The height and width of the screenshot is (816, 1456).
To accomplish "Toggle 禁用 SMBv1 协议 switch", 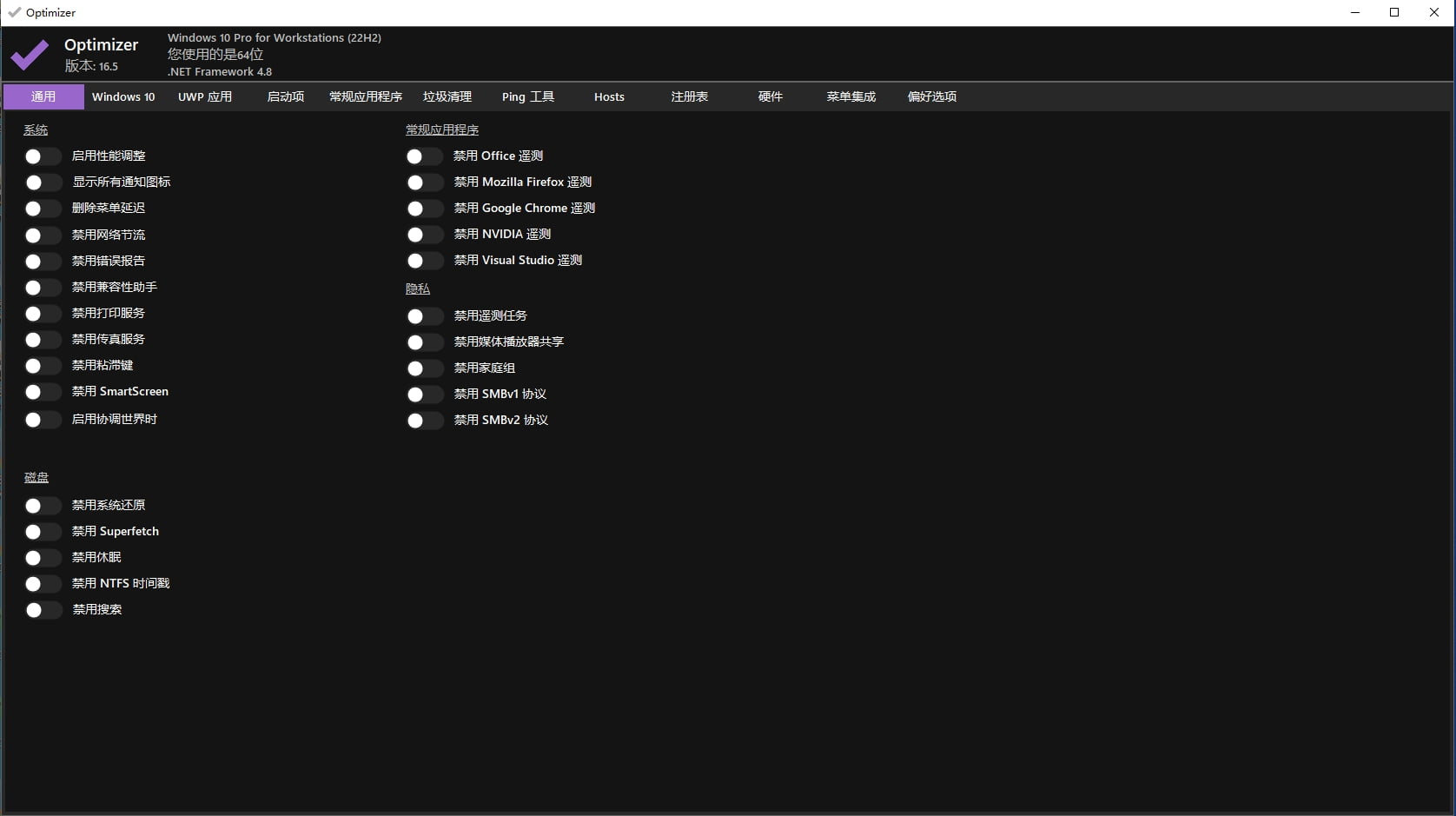I will click(x=424, y=395).
